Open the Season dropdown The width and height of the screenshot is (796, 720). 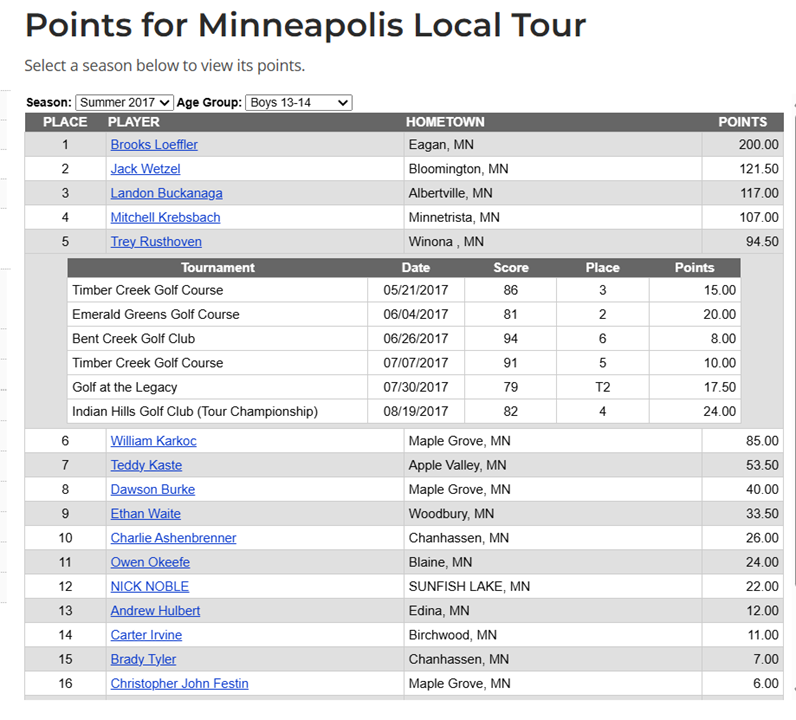124,102
